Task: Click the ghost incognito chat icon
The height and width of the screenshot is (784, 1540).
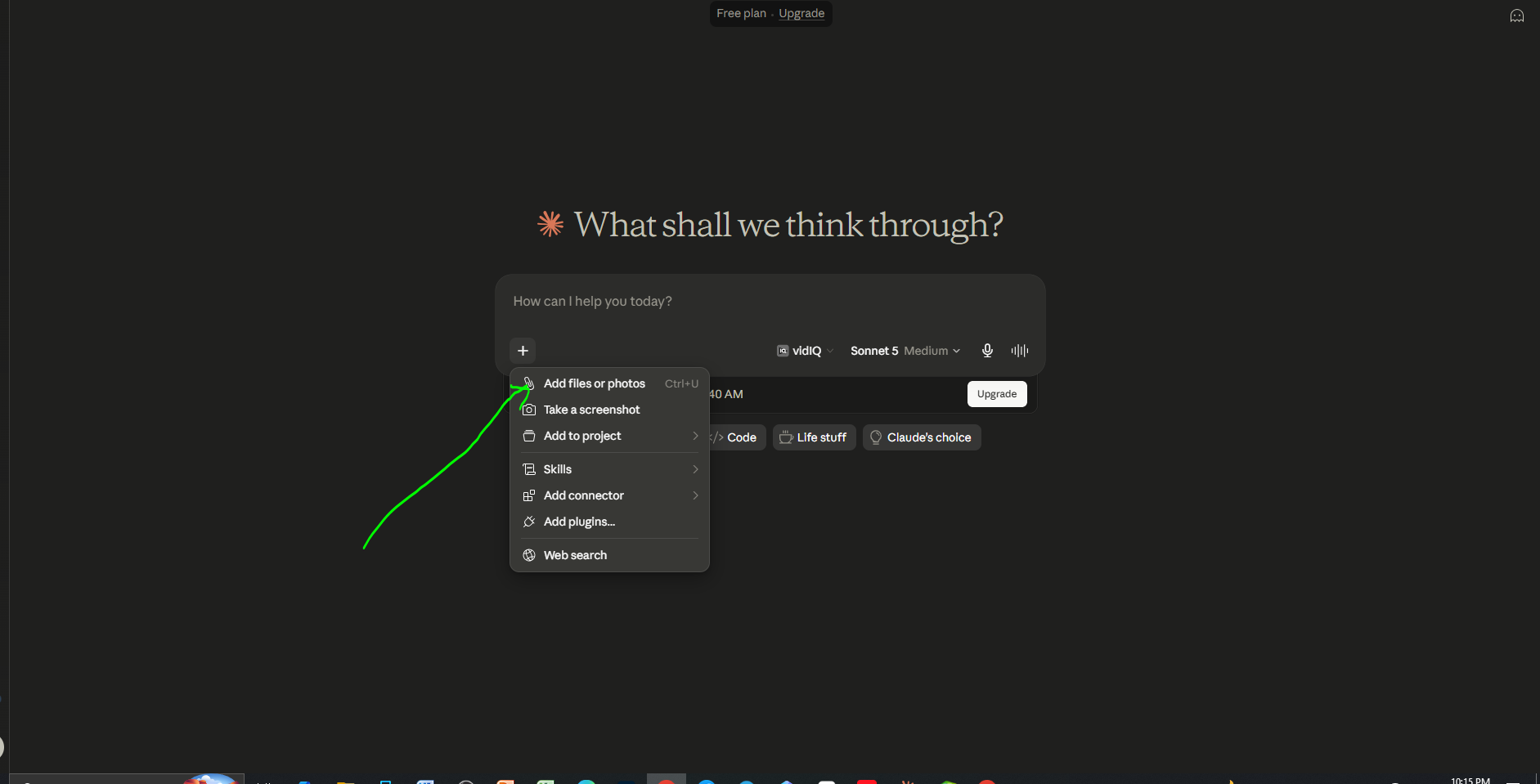Action: pyautogui.click(x=1517, y=16)
